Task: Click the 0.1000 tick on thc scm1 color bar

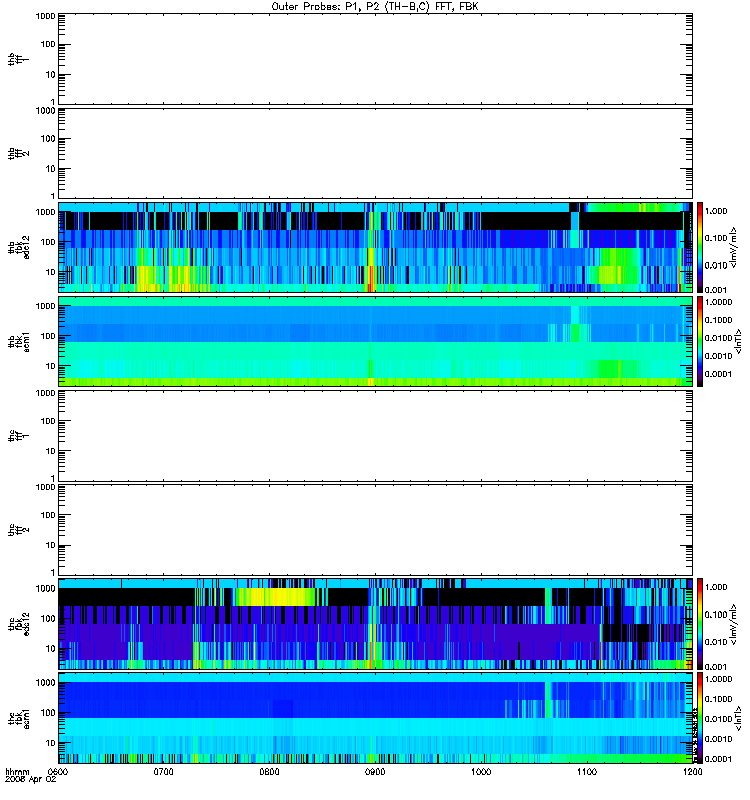Action: pos(718,699)
